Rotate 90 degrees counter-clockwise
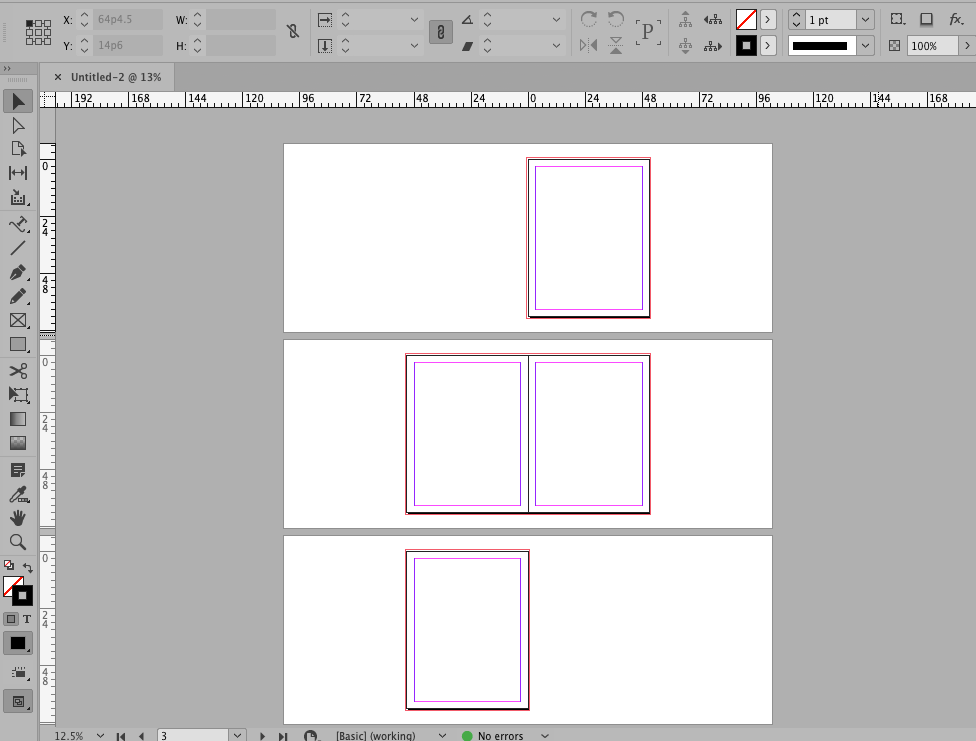This screenshot has width=976, height=741. [616, 19]
